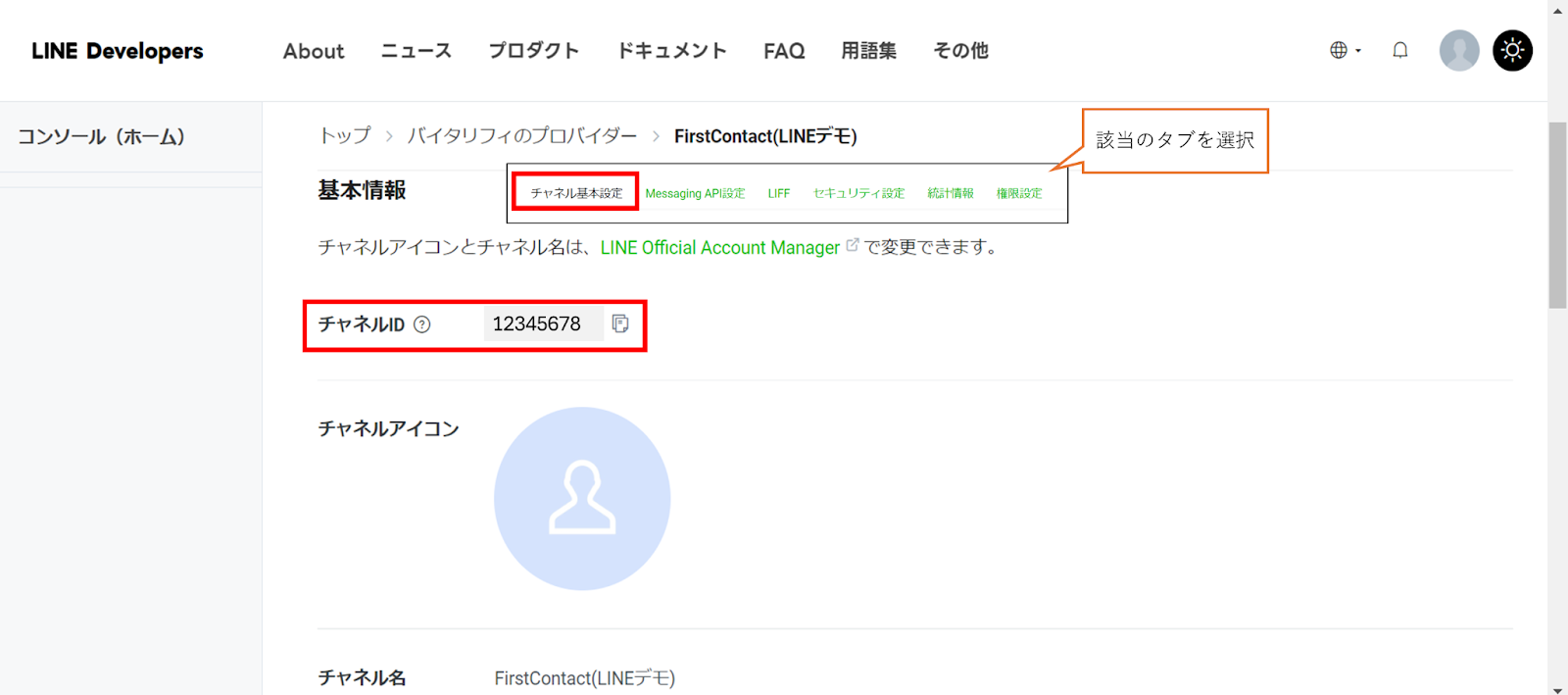Open the その他 menu
The image size is (1568, 695).
point(961,51)
